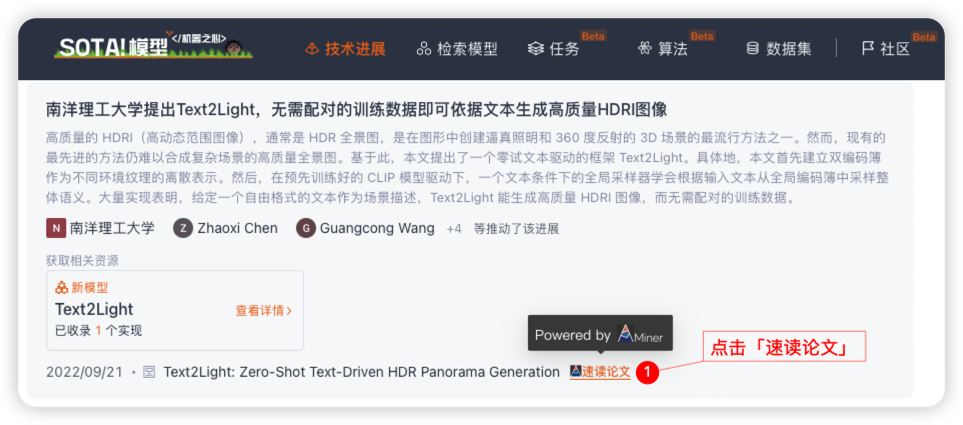Click the 社区 flag icon
The image size is (963, 425).
(867, 49)
